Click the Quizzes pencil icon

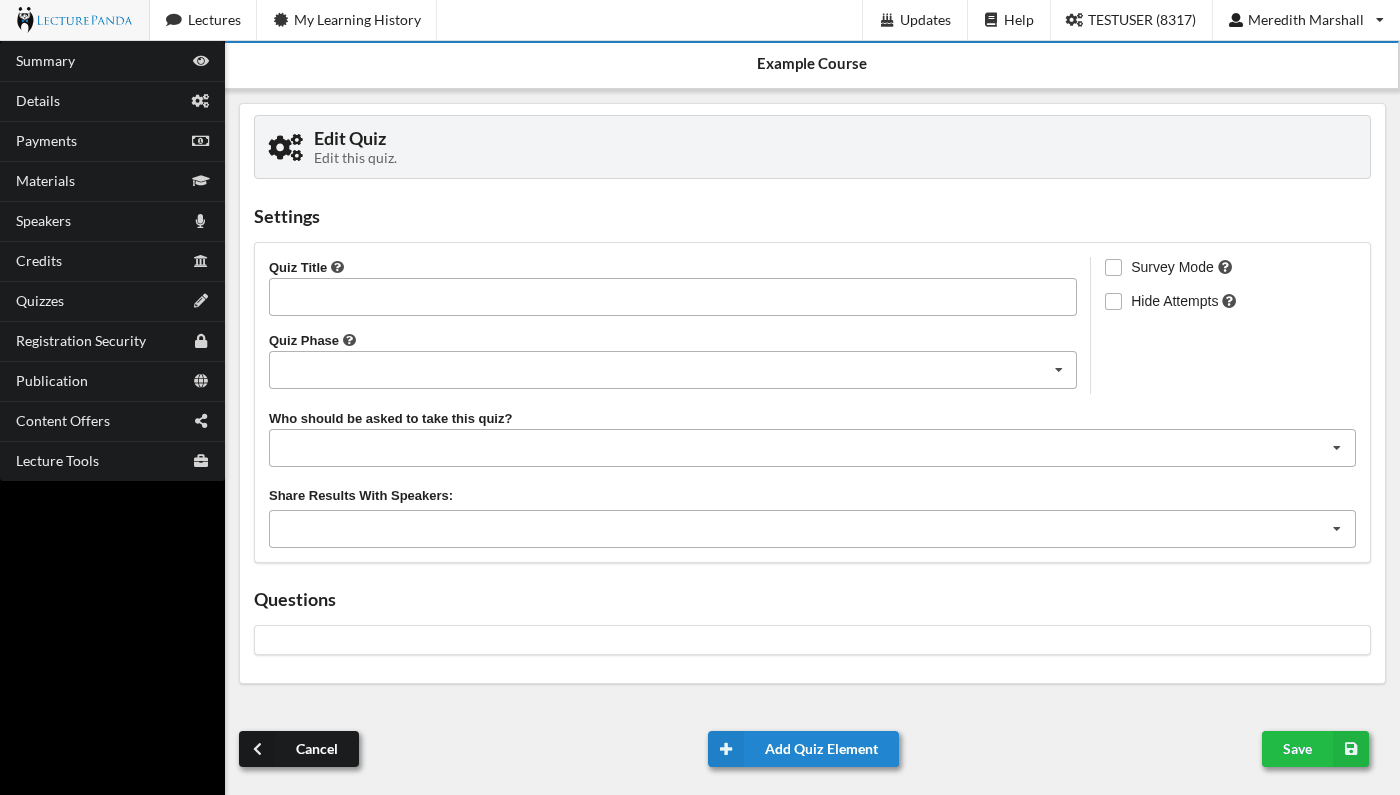(201, 301)
